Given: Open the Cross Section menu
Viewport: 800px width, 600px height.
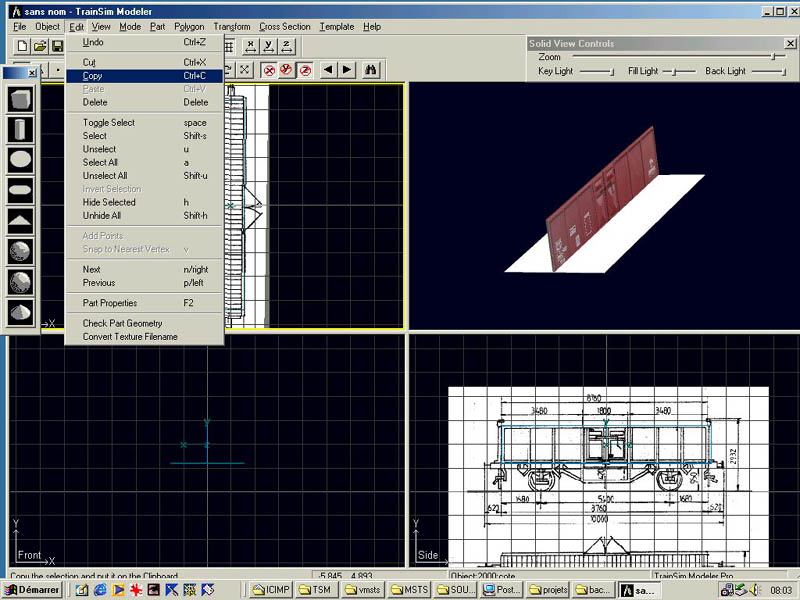Looking at the screenshot, I should tap(284, 27).
